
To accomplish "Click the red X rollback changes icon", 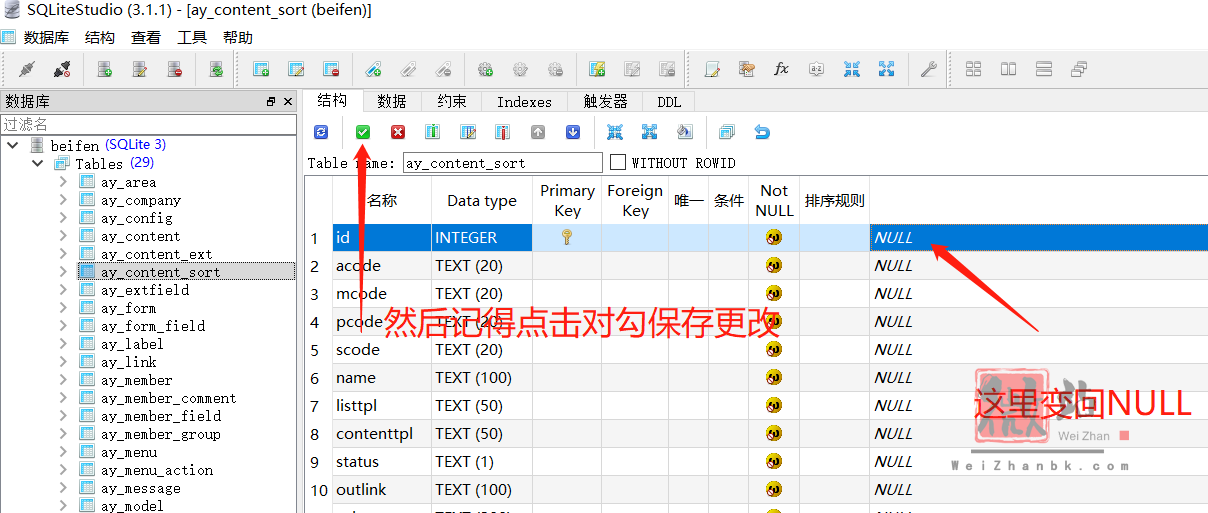I will tap(398, 132).
